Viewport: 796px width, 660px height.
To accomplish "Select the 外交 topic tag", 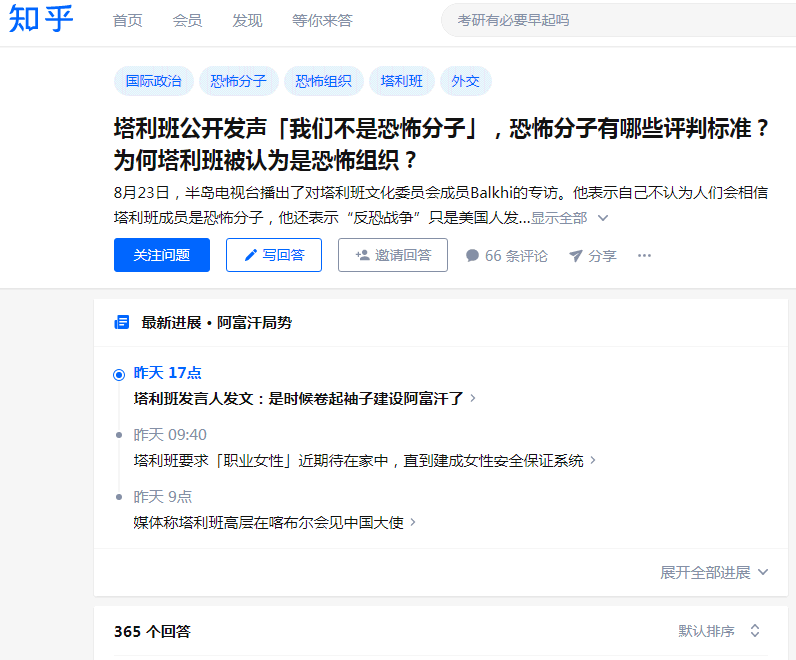I will (466, 81).
